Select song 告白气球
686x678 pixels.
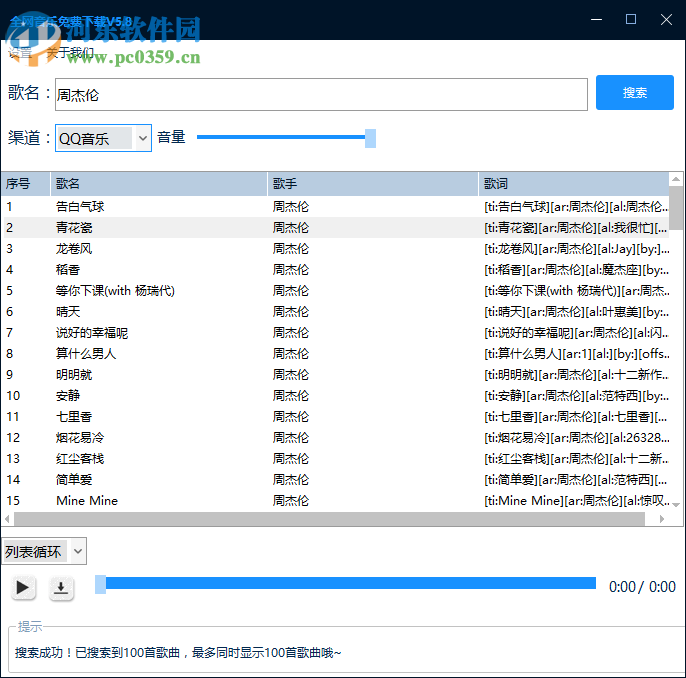tap(80, 206)
